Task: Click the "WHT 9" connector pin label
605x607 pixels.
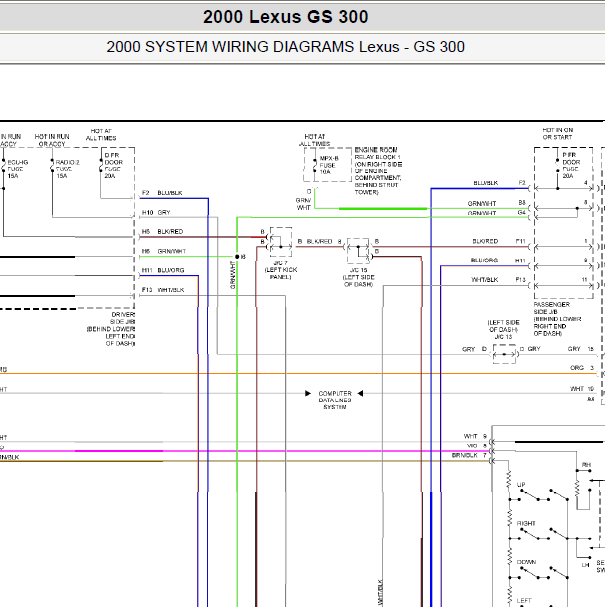Action: click(475, 436)
